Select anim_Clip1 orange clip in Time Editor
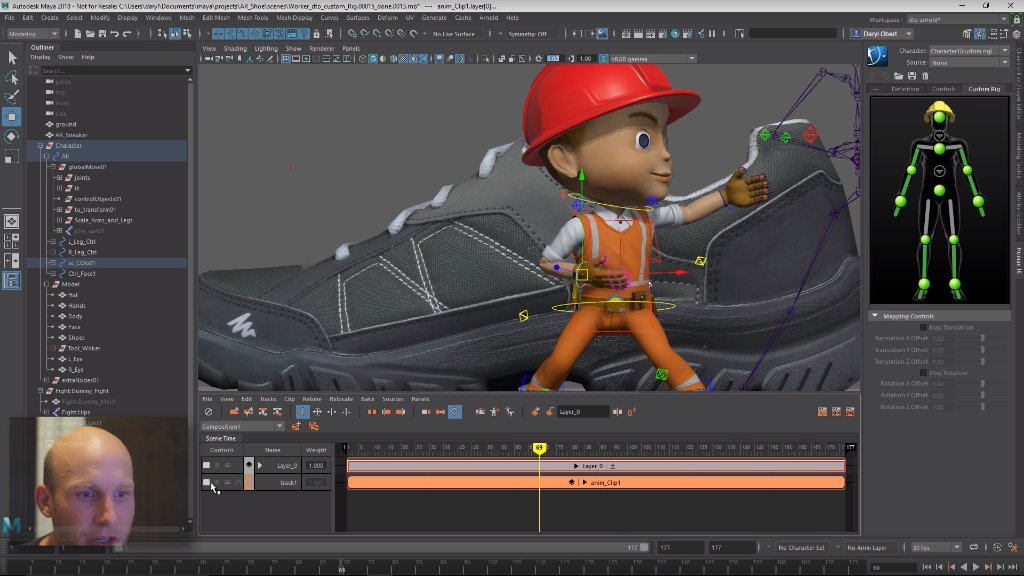The image size is (1024, 576). pos(596,483)
